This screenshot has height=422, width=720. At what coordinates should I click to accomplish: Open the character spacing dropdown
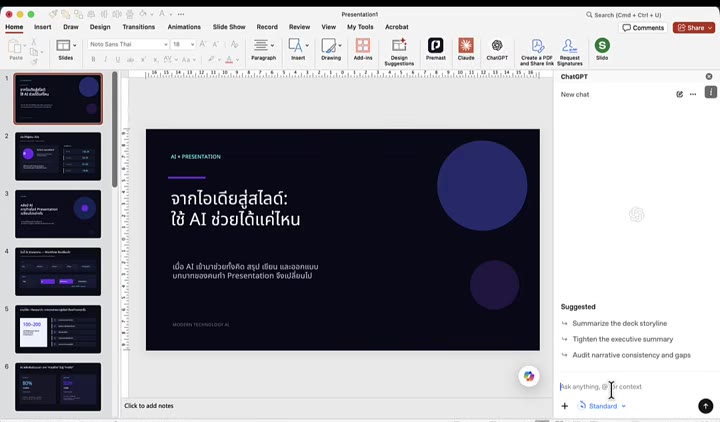point(169,59)
